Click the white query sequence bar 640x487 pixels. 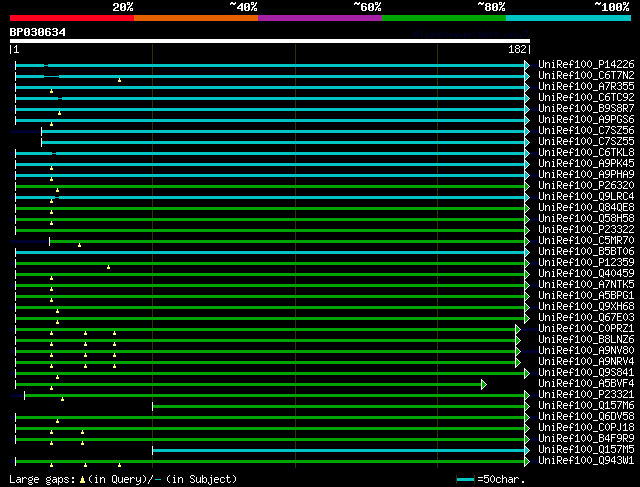[x=270, y=41]
